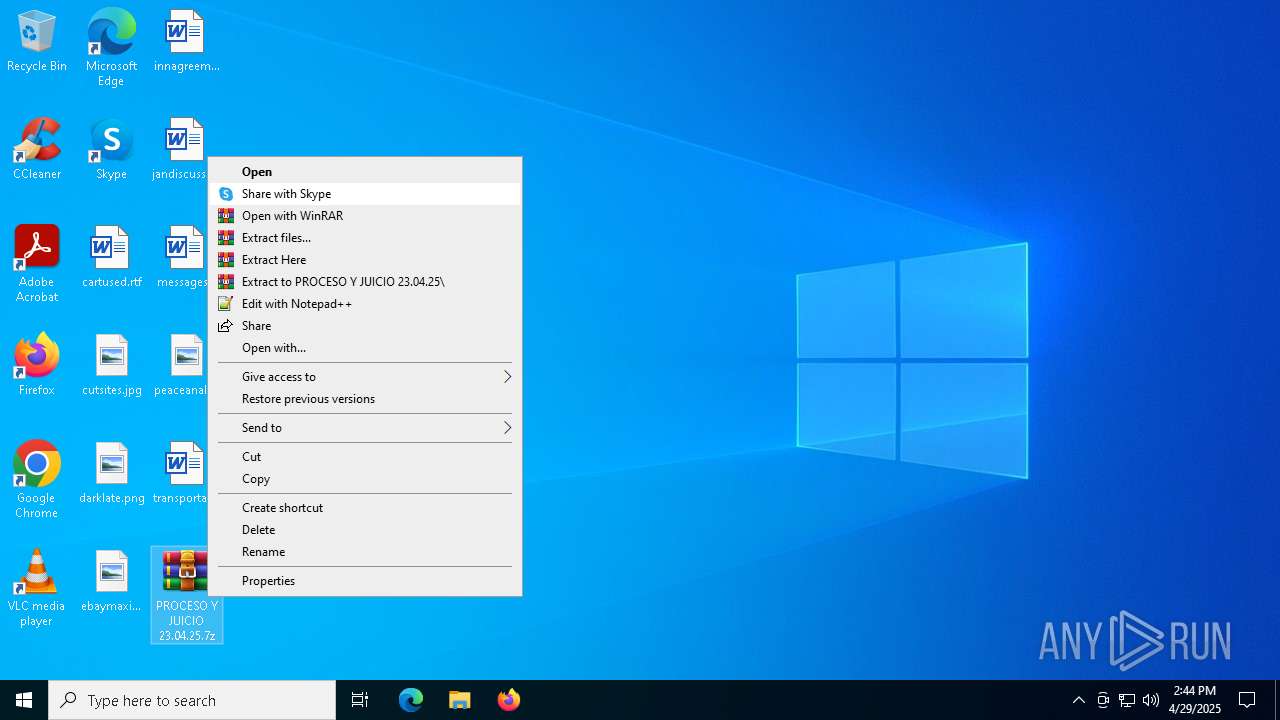Select the peaceanal image file icon
The image size is (1280, 720).
pos(181,366)
